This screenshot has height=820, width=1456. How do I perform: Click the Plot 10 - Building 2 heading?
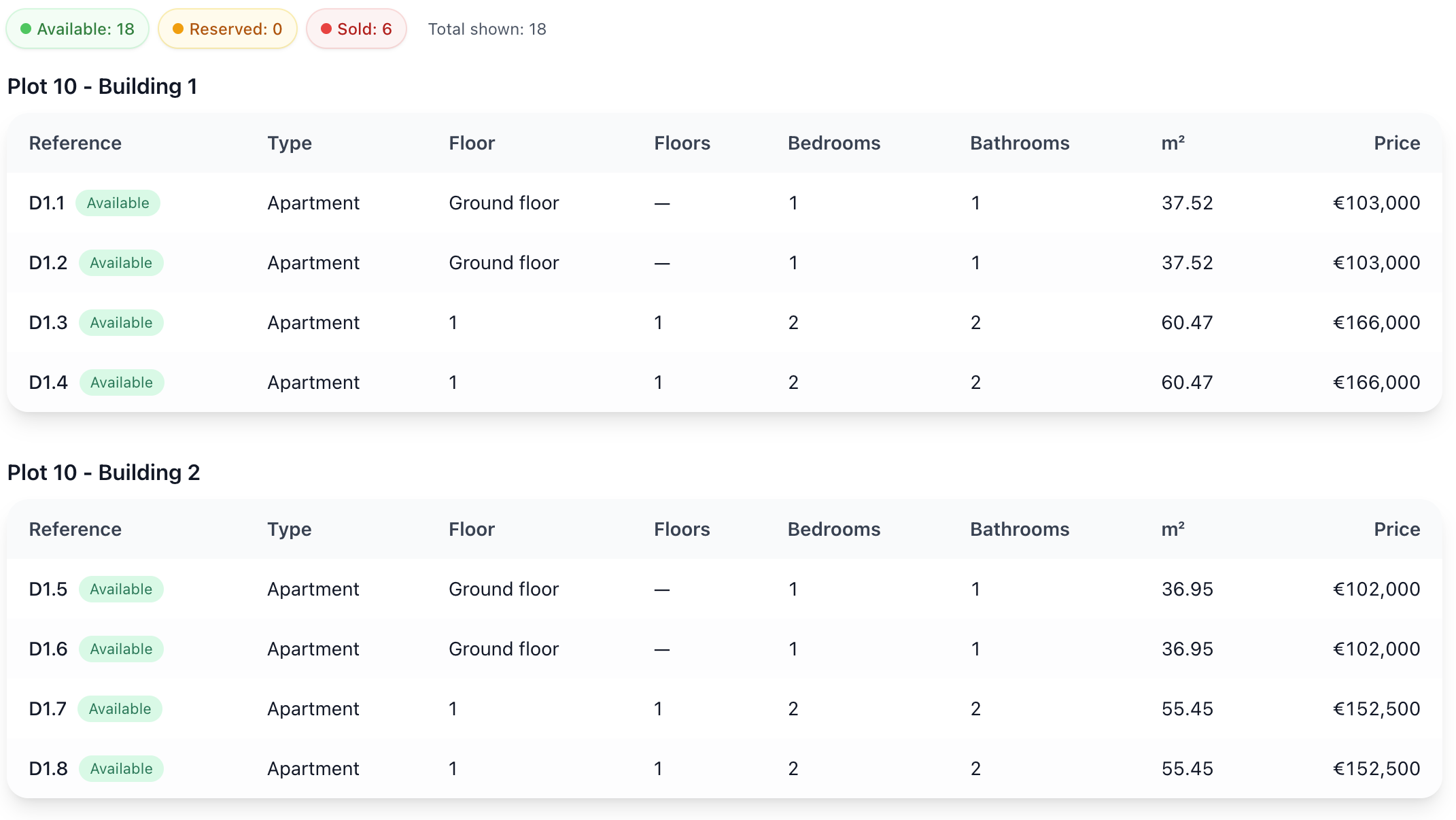[104, 473]
